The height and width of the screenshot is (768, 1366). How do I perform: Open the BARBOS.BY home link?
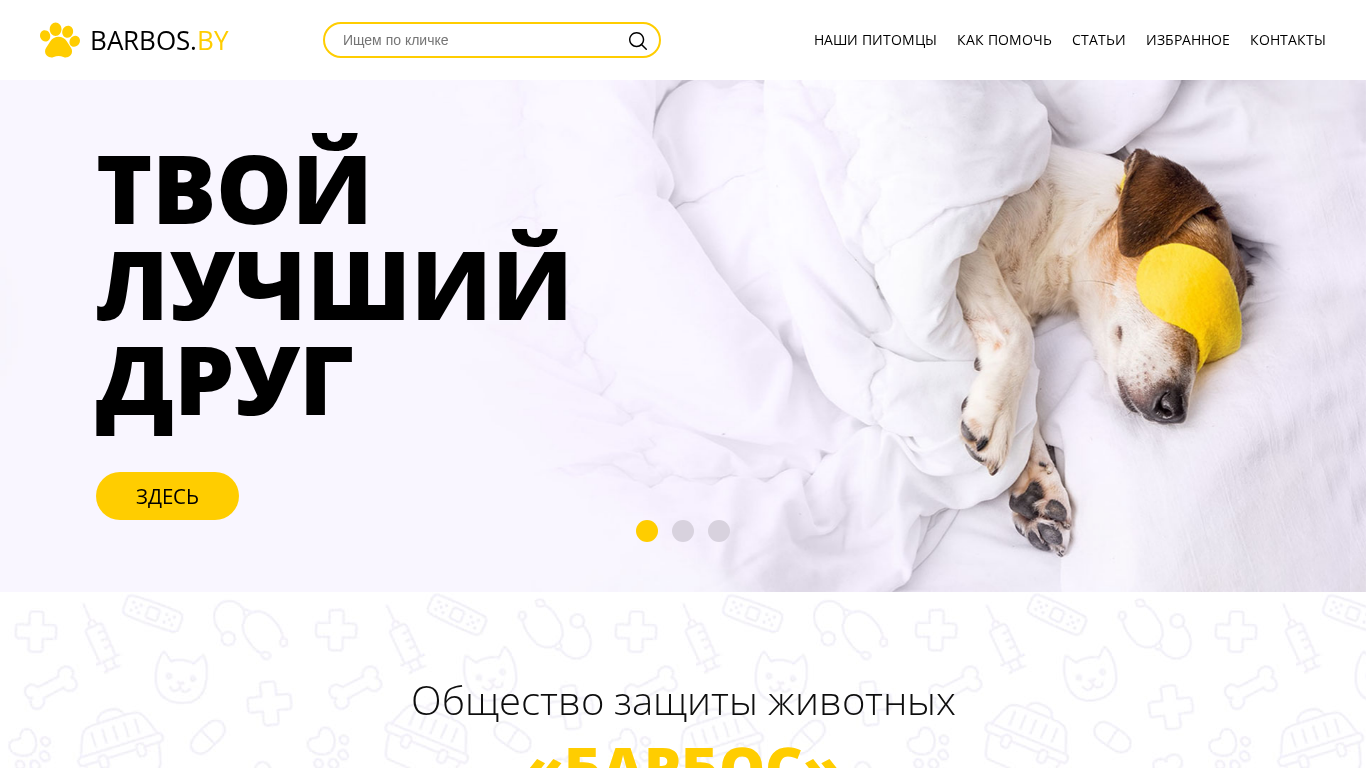134,40
